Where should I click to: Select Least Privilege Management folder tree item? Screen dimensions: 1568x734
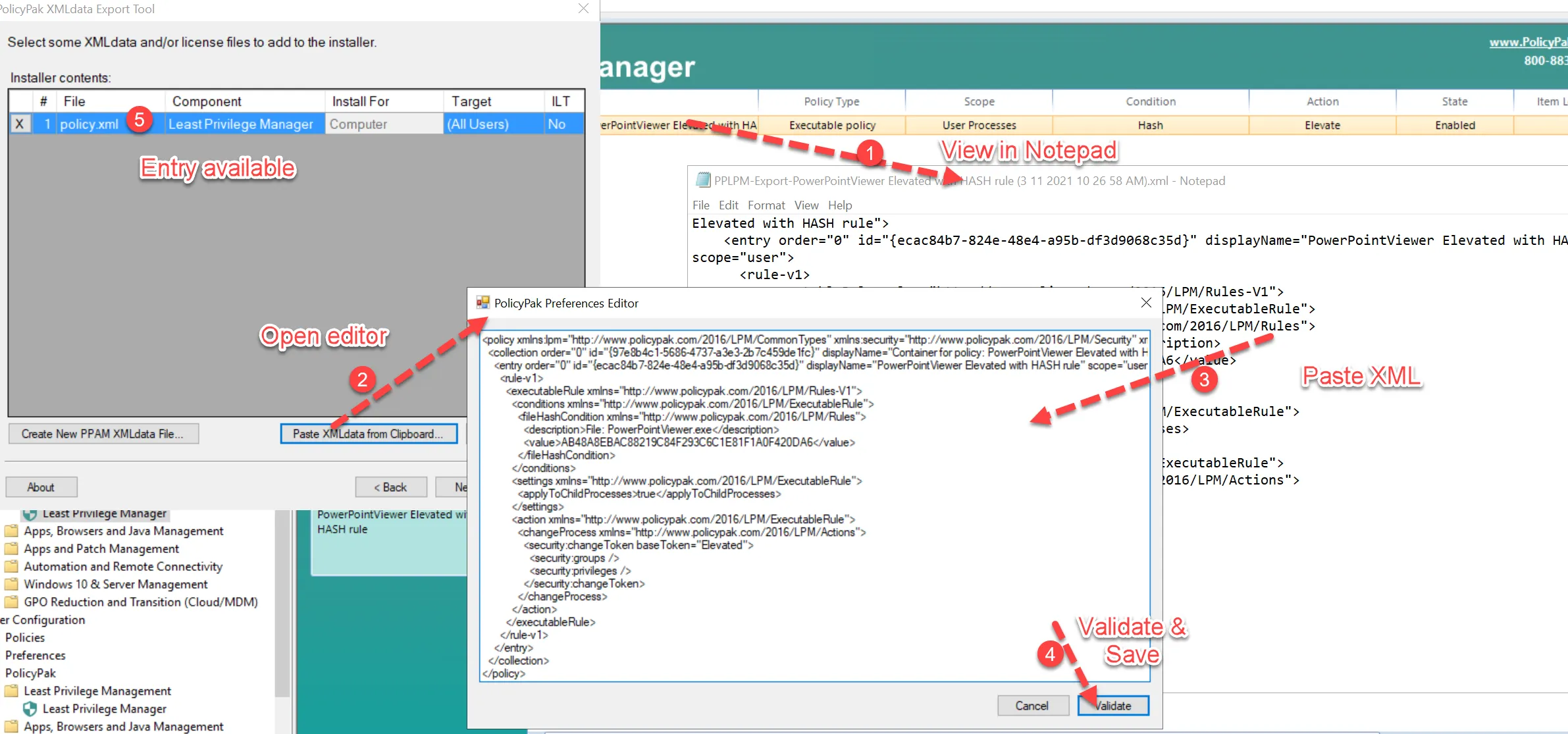click(97, 691)
